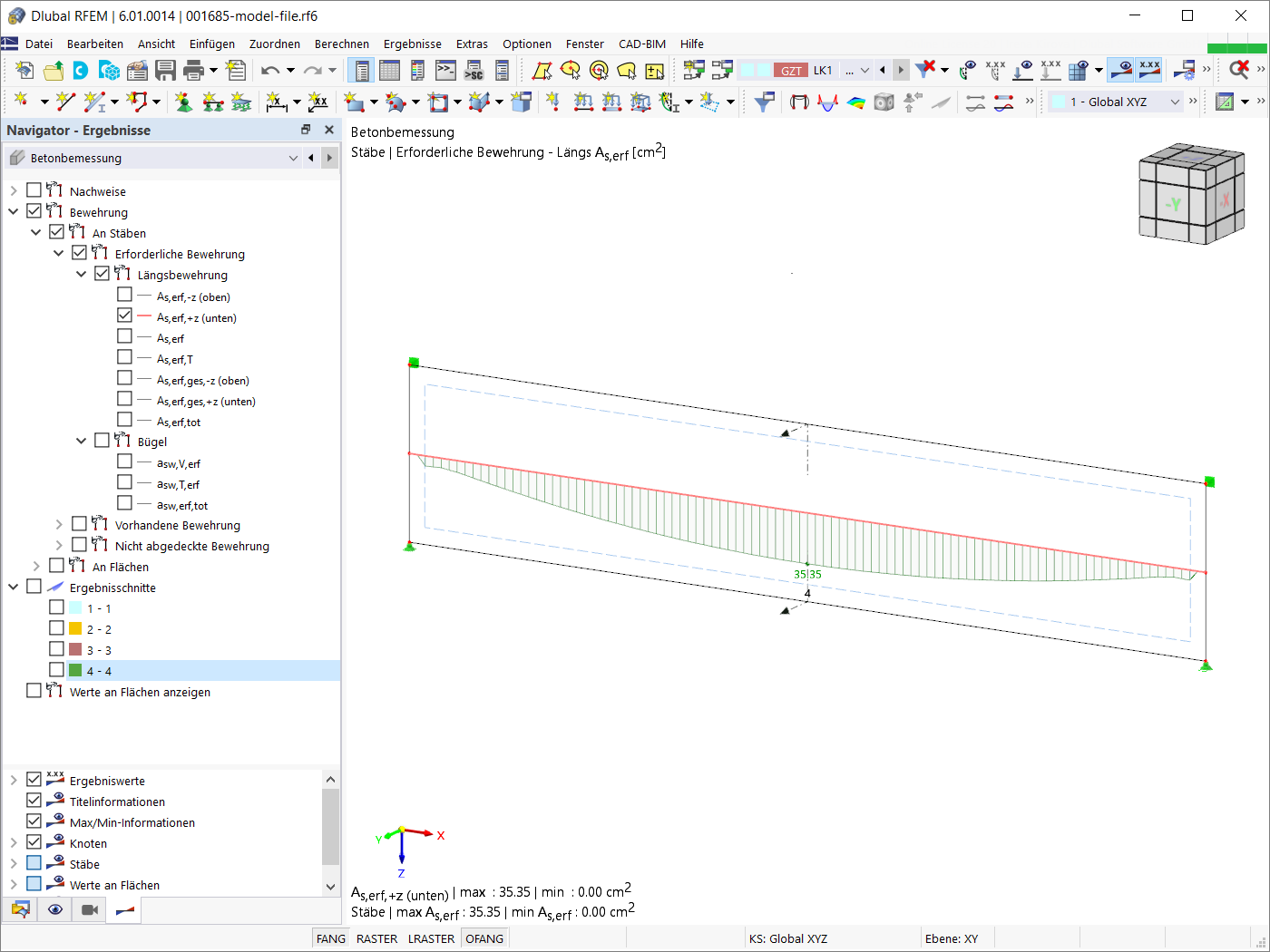Screen dimensions: 1270x952
Task: Check Werte an Flächen anzeigen
Action: point(34,691)
